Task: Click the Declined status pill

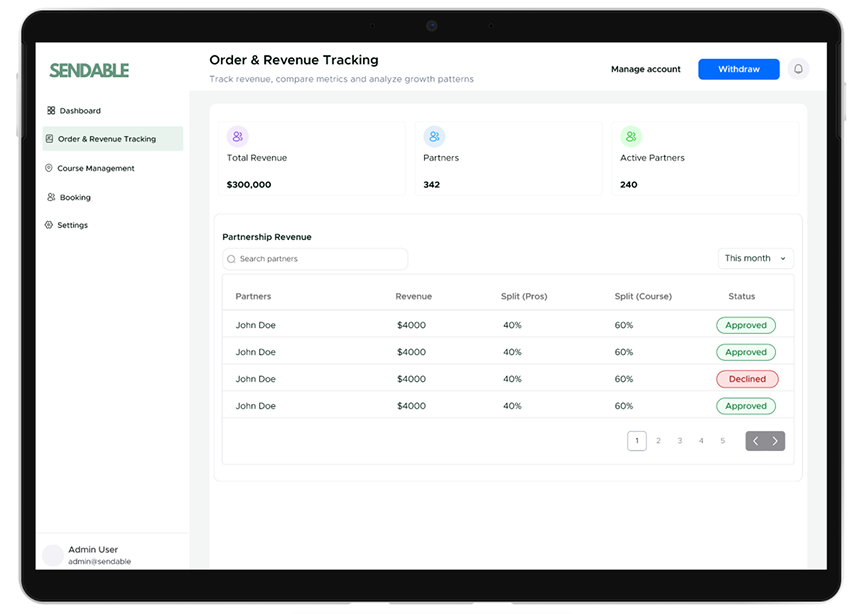Action: click(x=746, y=379)
